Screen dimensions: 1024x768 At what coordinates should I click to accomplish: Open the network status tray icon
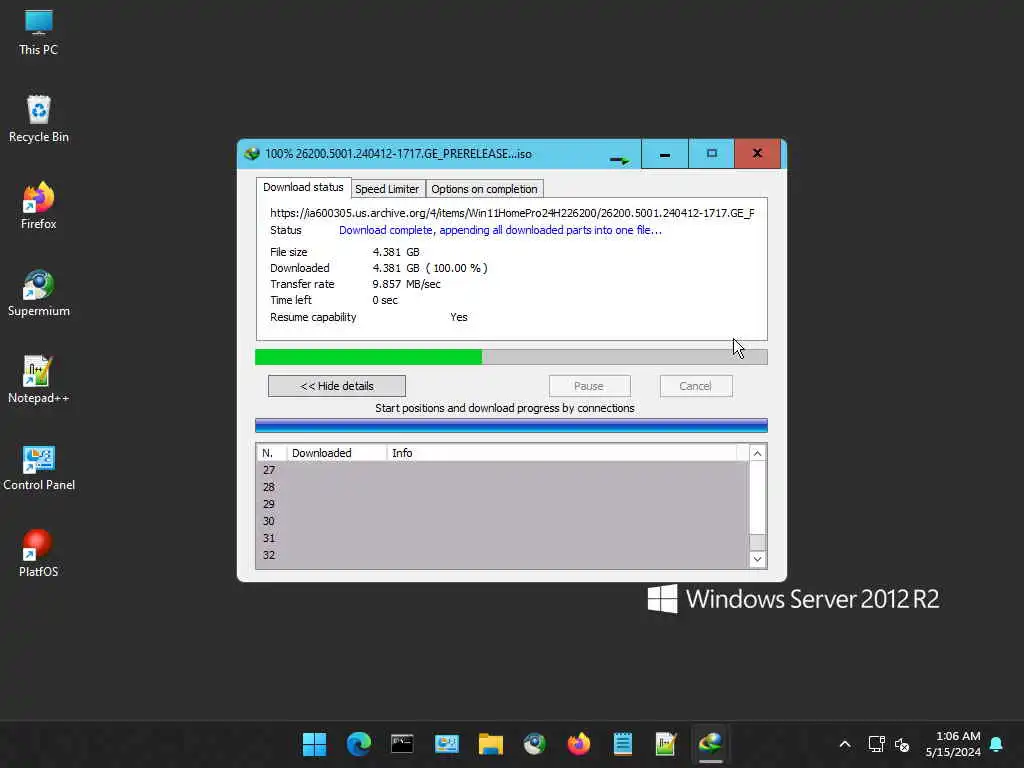pyautogui.click(x=876, y=744)
